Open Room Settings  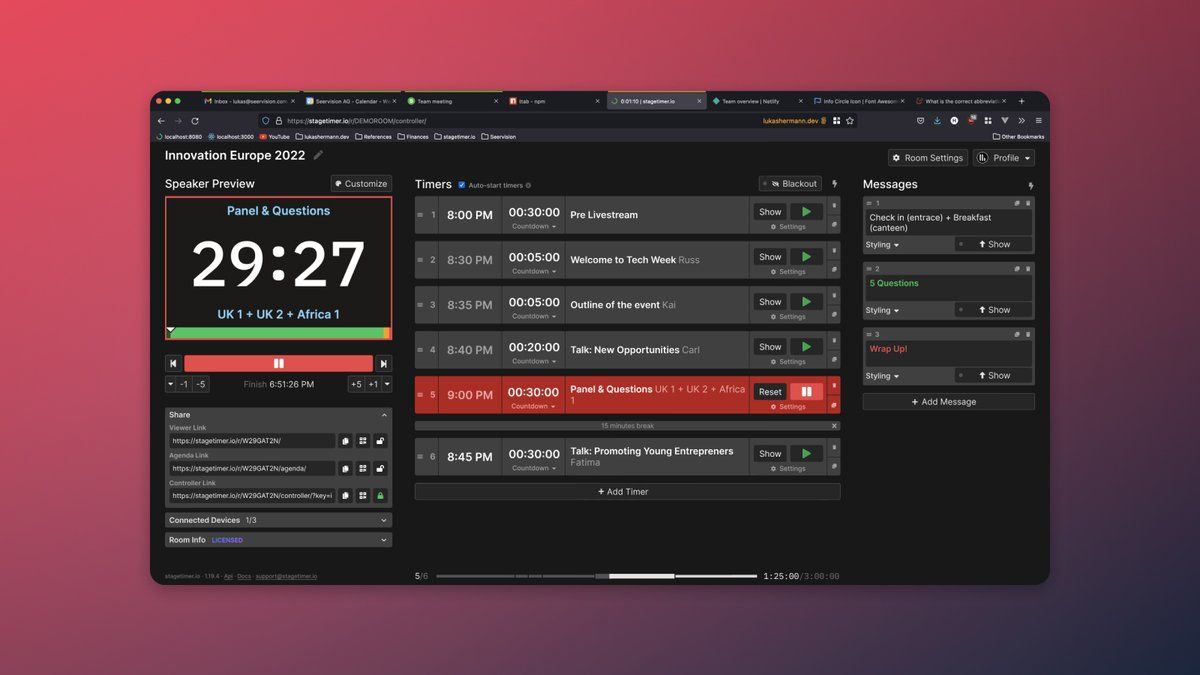pos(927,158)
